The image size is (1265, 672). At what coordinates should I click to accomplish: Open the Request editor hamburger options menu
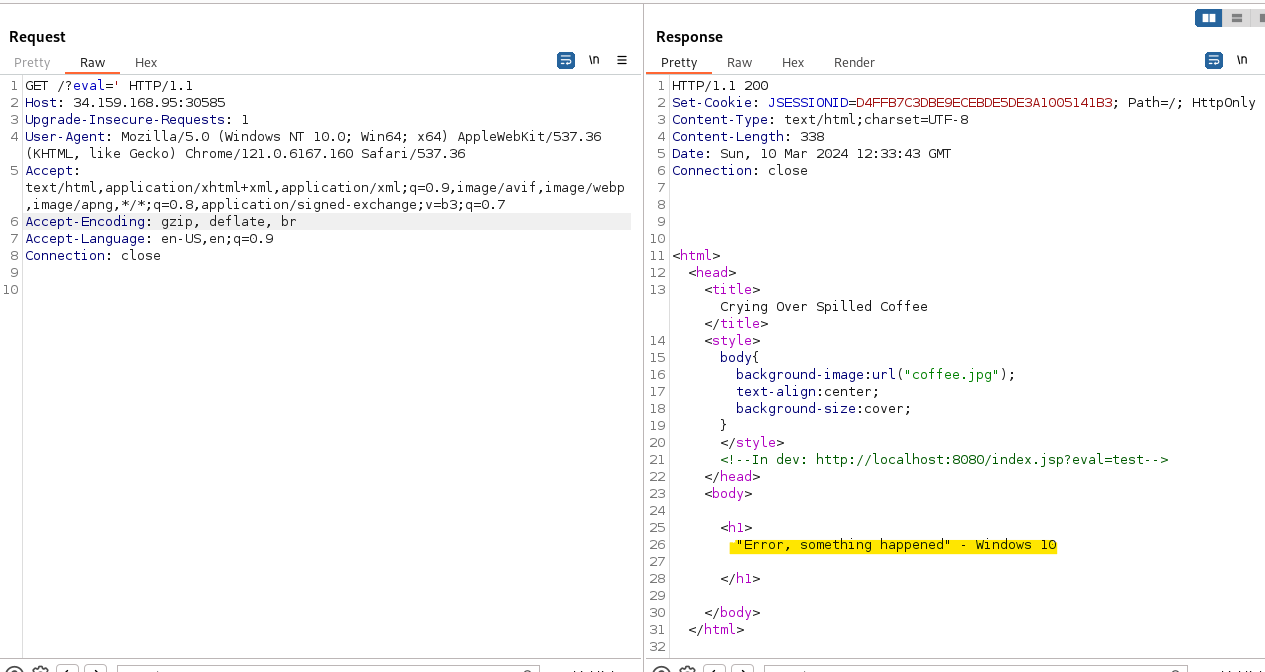621,61
